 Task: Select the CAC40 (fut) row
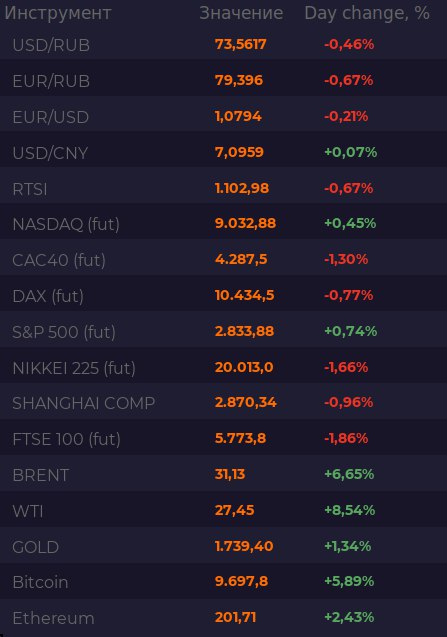[x=224, y=260]
